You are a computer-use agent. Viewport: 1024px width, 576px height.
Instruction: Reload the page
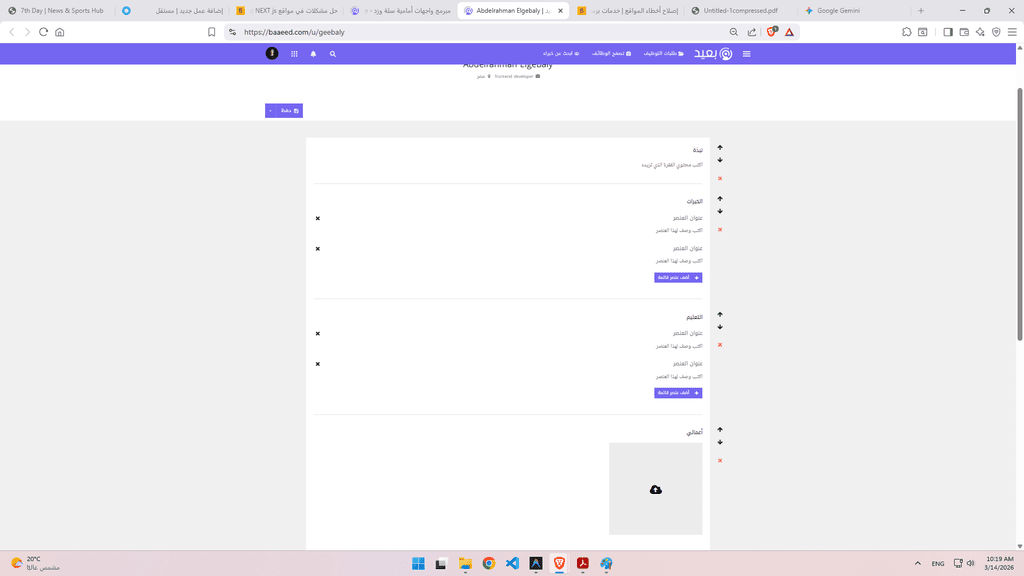click(x=43, y=32)
